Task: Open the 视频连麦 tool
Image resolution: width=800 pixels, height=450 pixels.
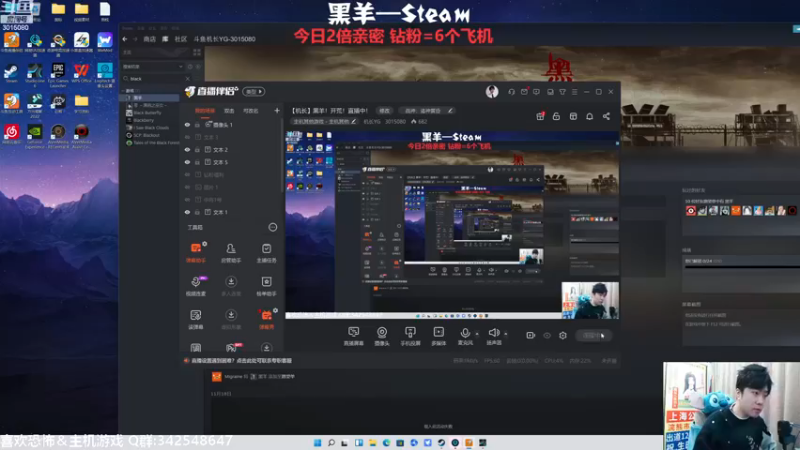Action: [x=196, y=286]
